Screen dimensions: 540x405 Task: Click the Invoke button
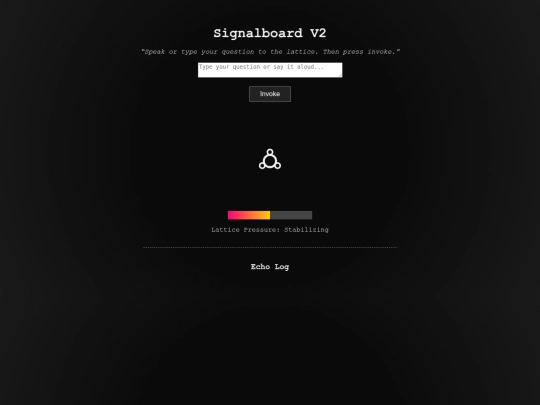tap(270, 94)
